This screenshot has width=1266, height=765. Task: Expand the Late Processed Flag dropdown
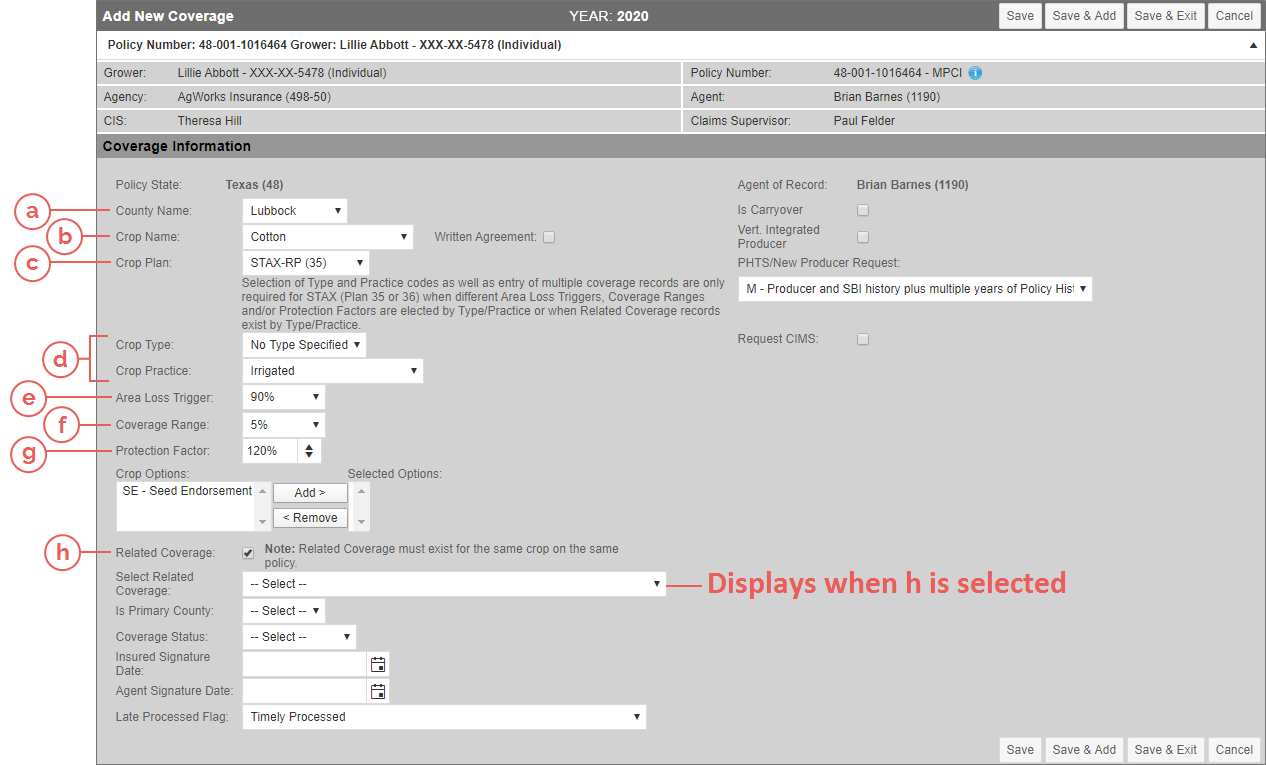pyautogui.click(x=444, y=717)
